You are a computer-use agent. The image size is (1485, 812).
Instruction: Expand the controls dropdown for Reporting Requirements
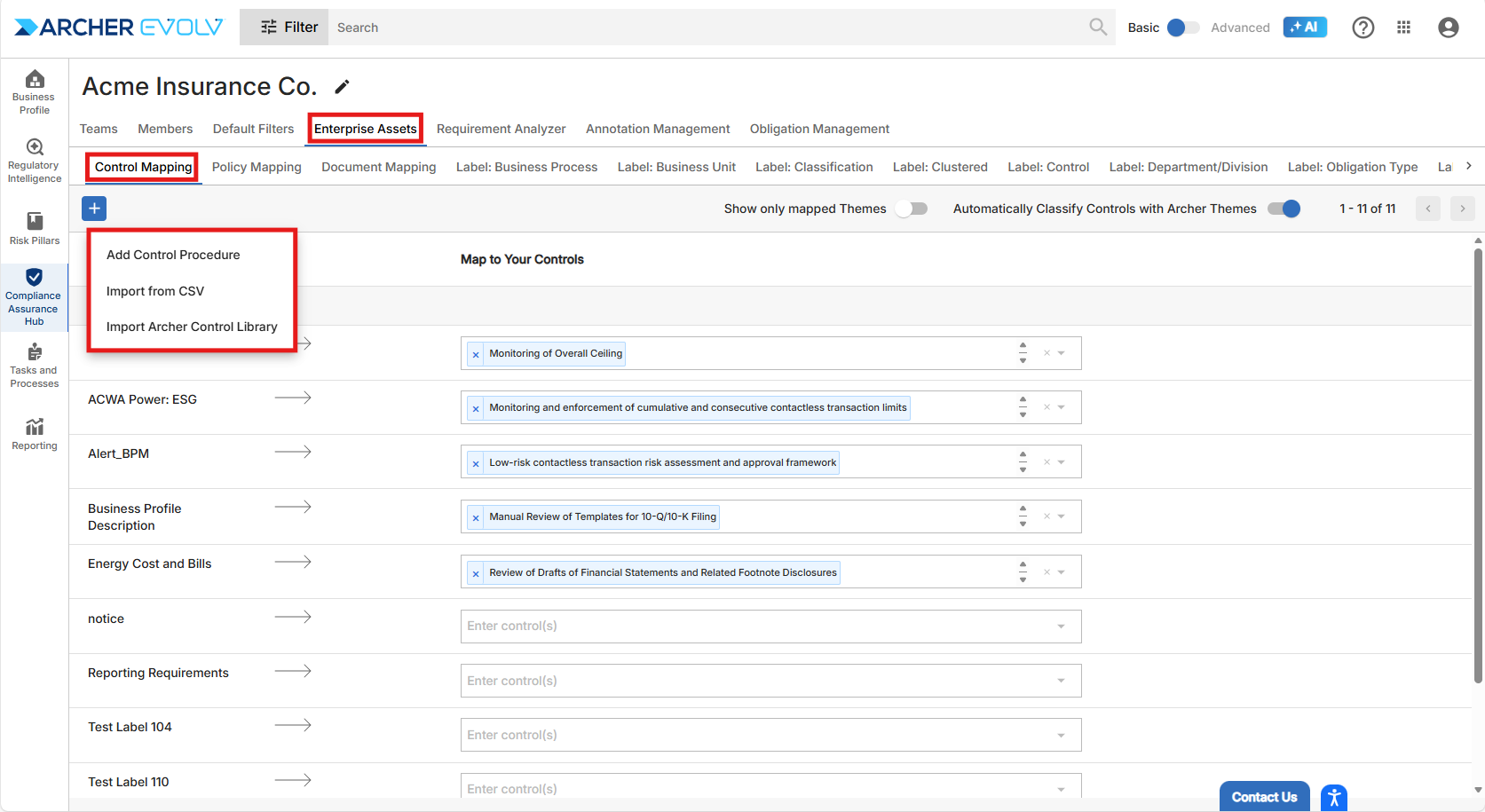click(x=1061, y=681)
